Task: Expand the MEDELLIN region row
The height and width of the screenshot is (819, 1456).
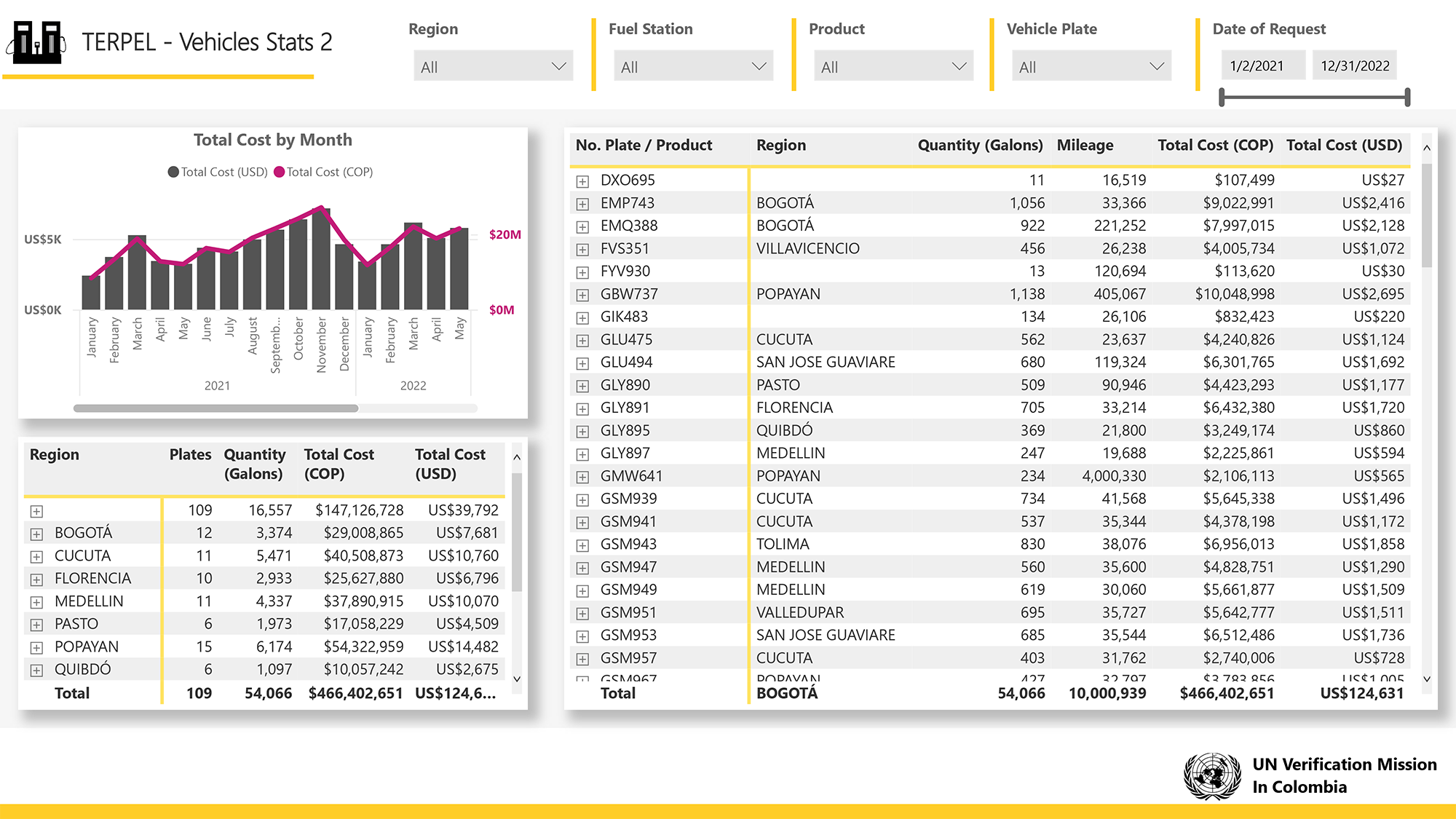Action: click(36, 602)
